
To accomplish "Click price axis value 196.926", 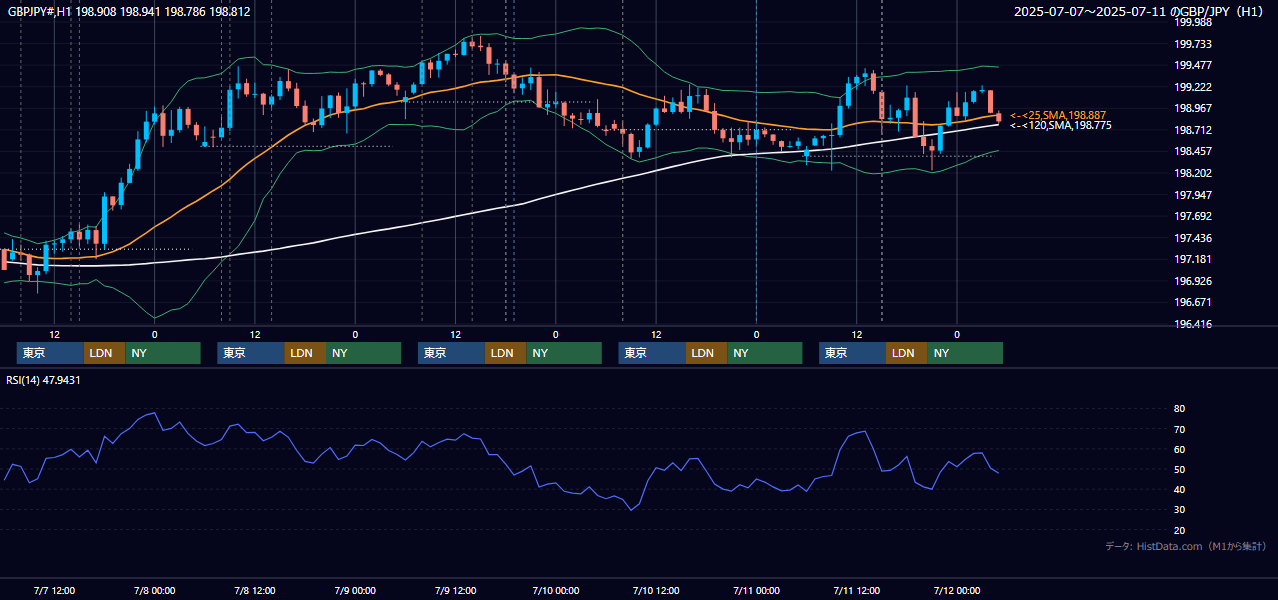I will point(1193,281).
